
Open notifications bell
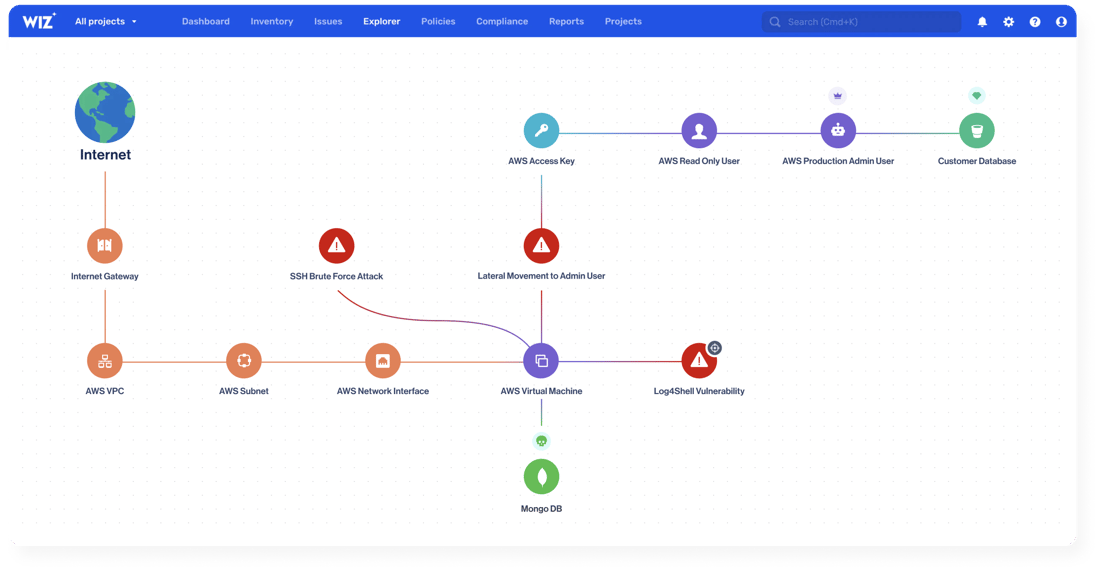[982, 22]
